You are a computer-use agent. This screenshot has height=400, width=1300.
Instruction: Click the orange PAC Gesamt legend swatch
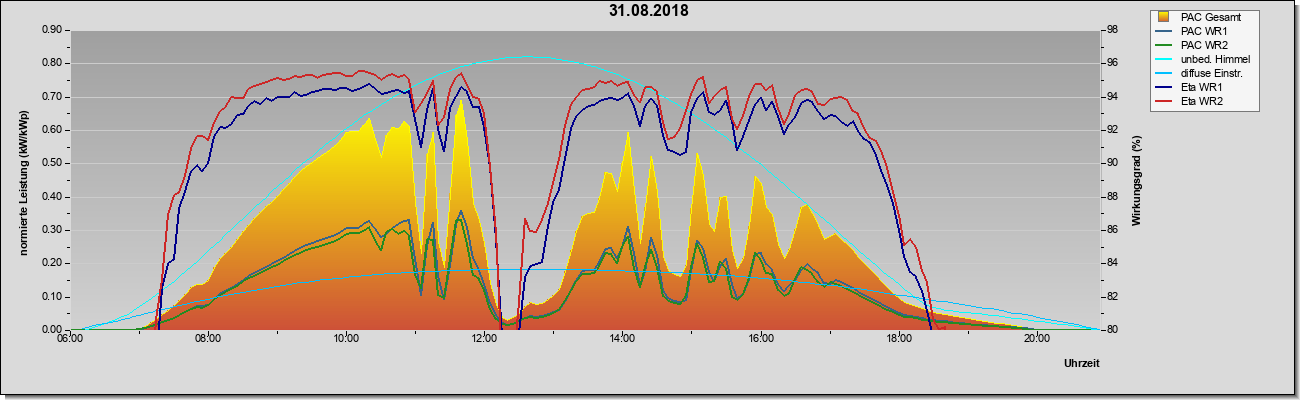click(x=1165, y=17)
